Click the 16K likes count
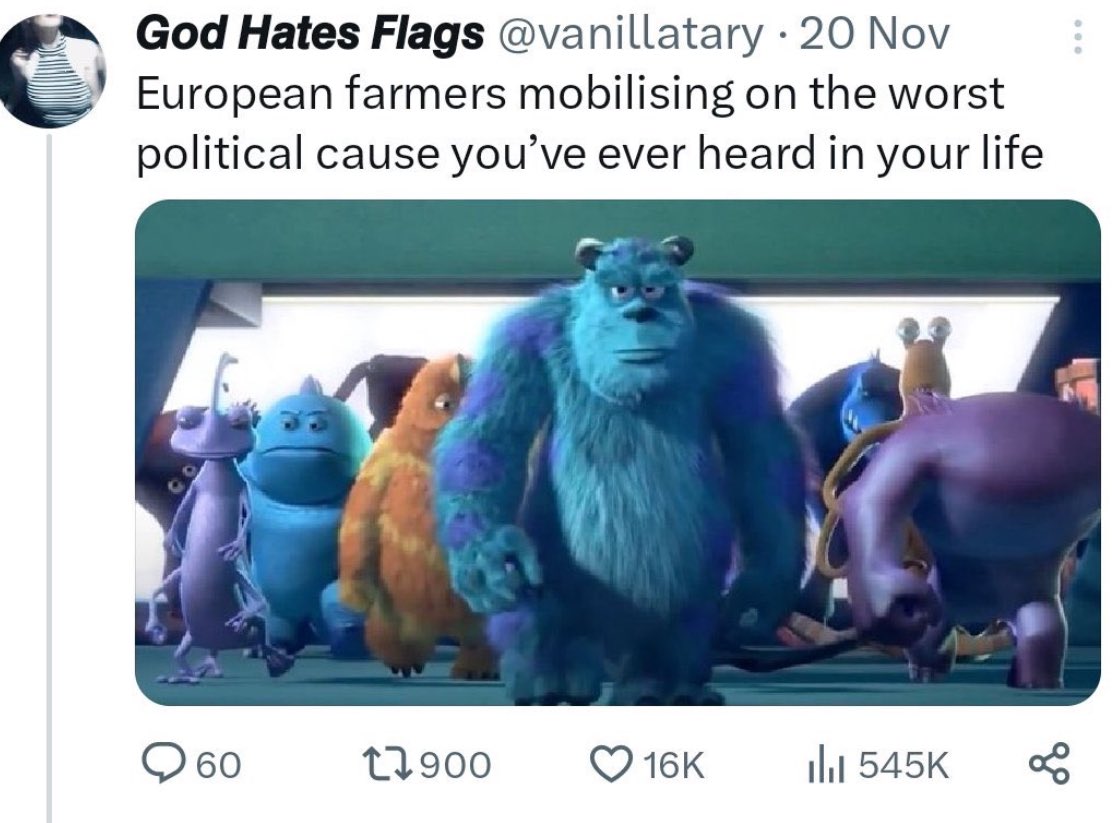The image size is (1117, 823). 674,765
